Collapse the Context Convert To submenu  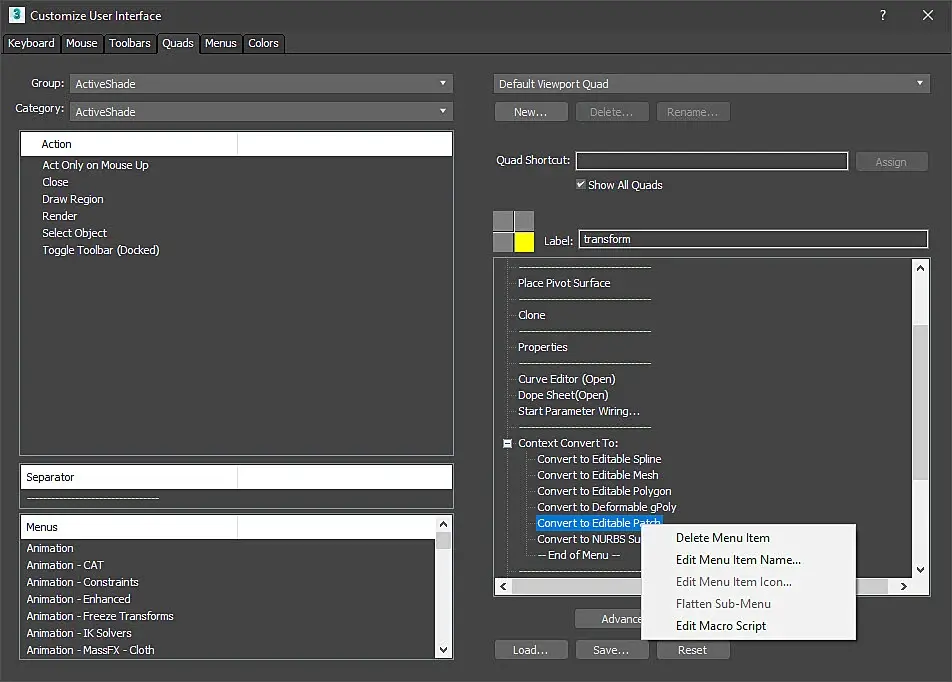click(508, 443)
